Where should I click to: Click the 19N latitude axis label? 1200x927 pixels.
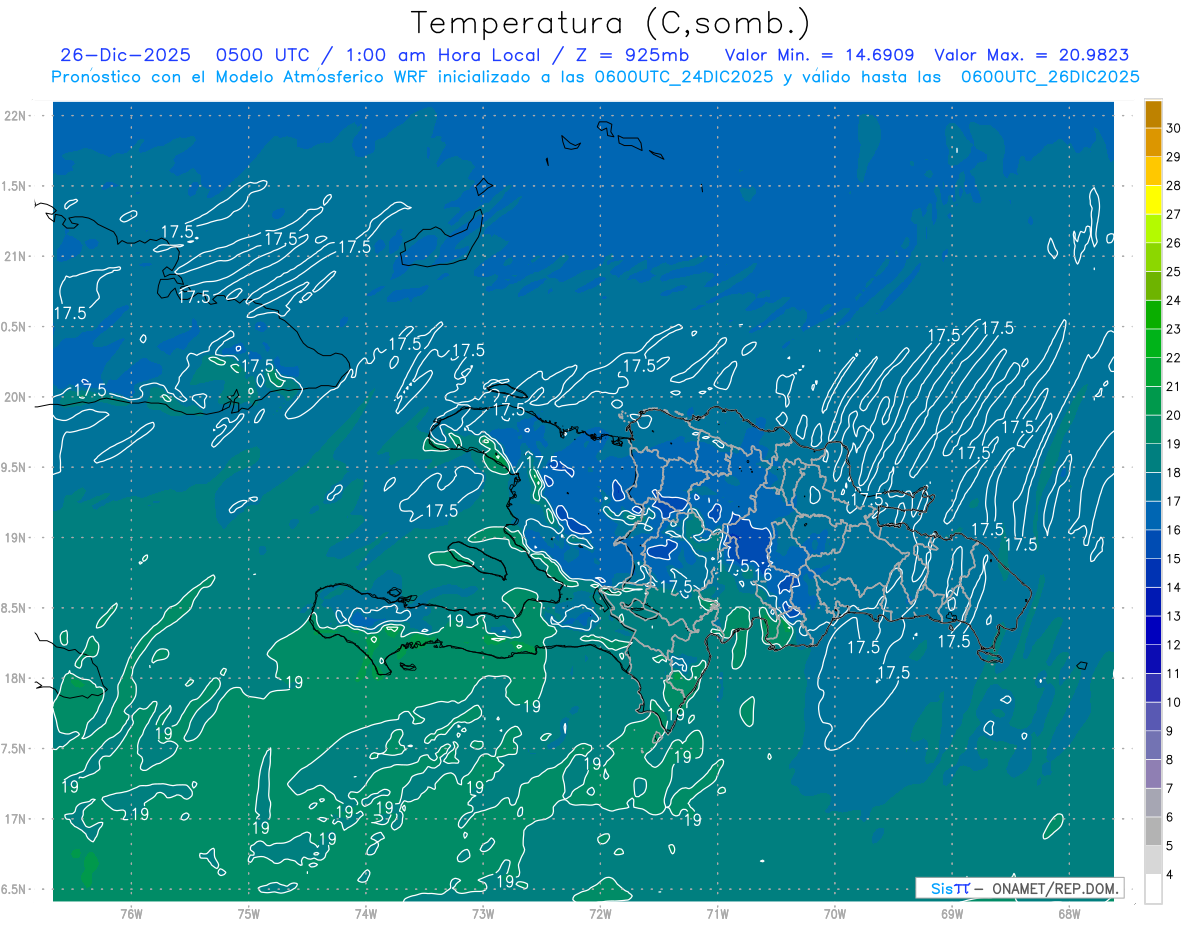click(15, 538)
